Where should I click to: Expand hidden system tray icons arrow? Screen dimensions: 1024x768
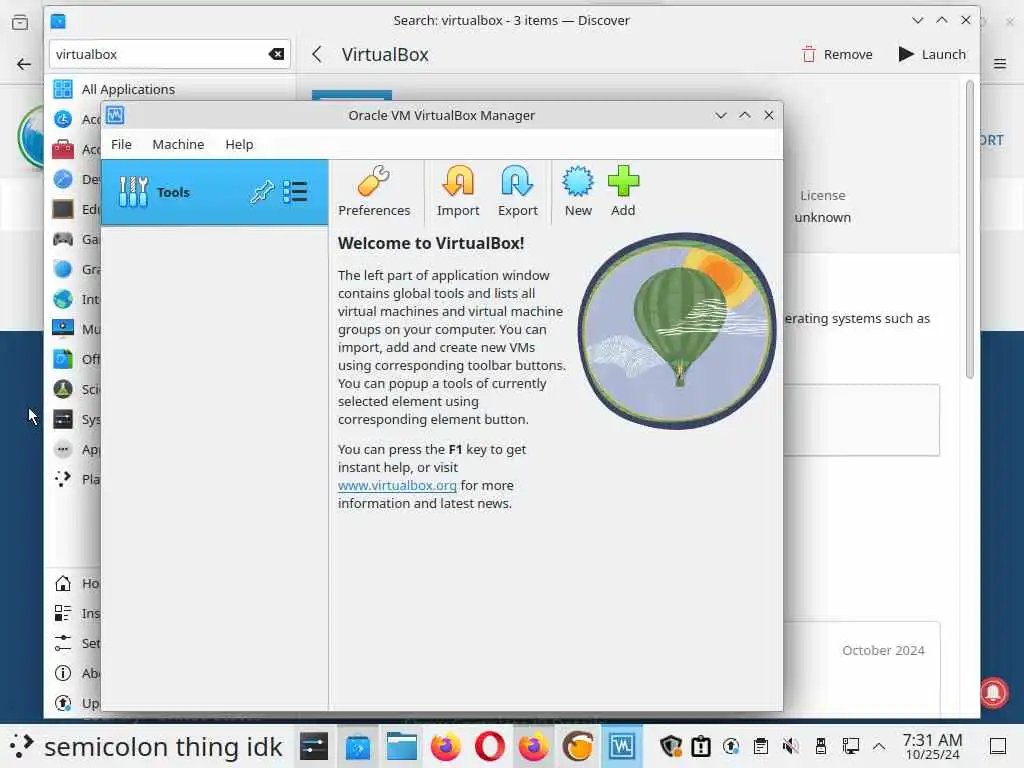(x=879, y=746)
